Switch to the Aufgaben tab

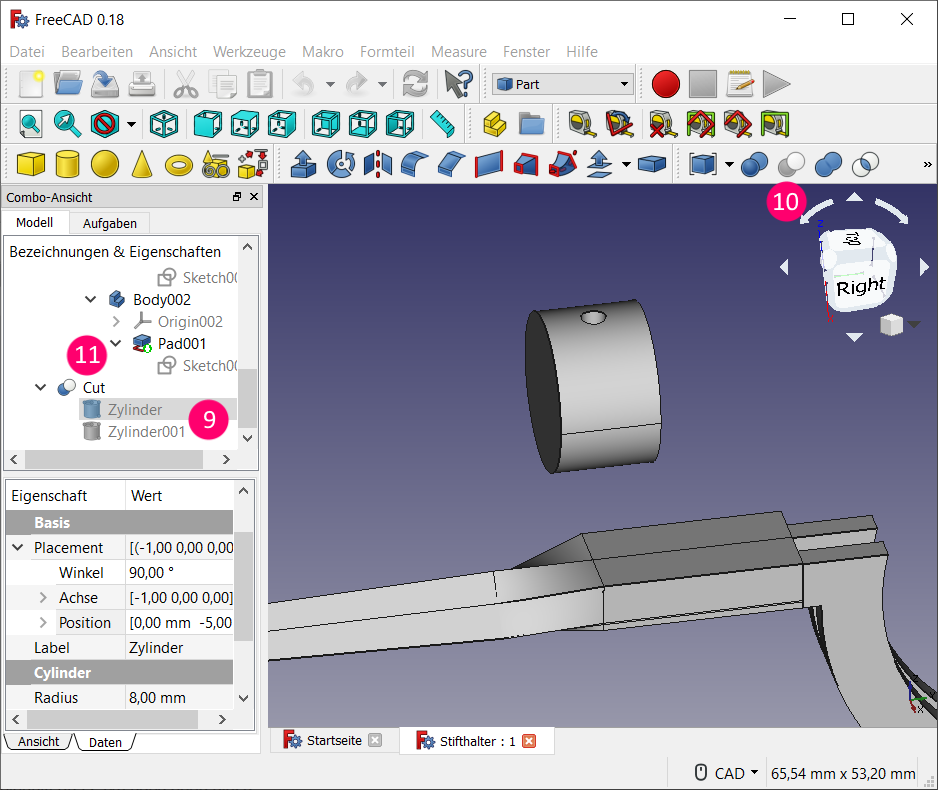[109, 223]
